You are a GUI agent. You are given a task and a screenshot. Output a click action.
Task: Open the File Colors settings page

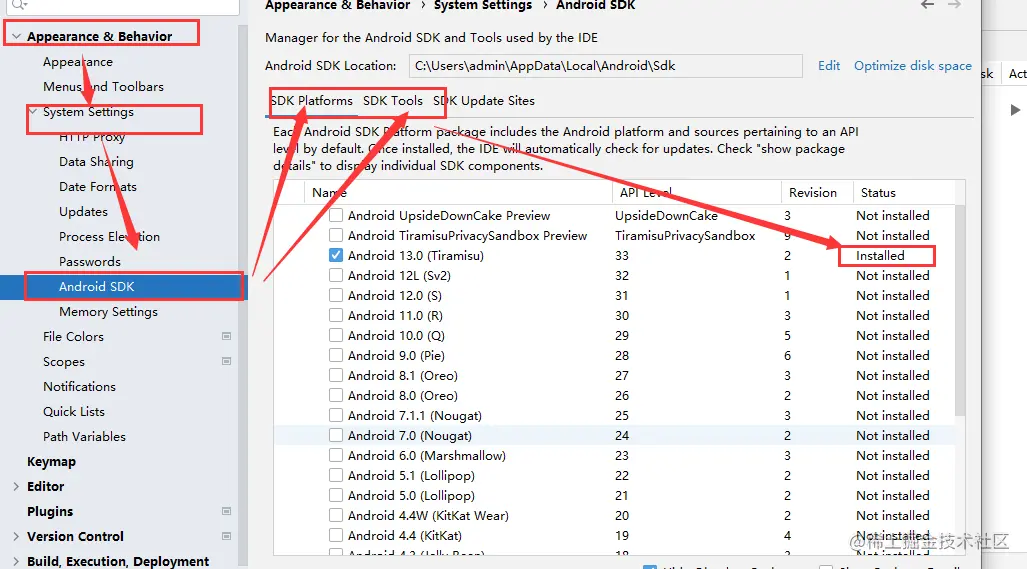(x=73, y=337)
